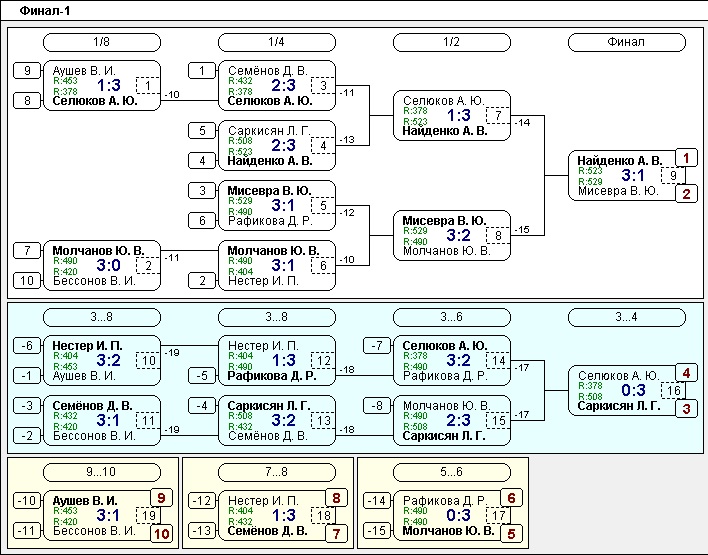Click score 0:3 in 5...6 match
Image resolution: width=708 pixels, height=555 pixels.
point(458,515)
